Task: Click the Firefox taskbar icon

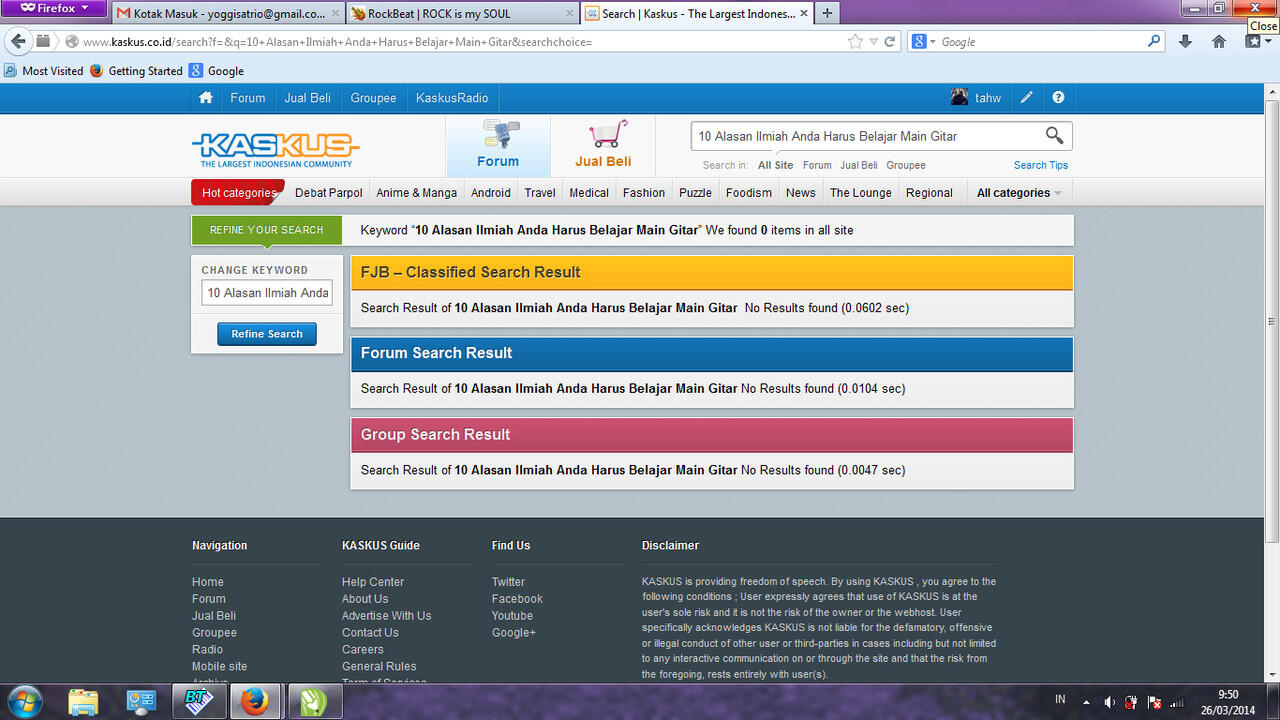Action: 255,702
